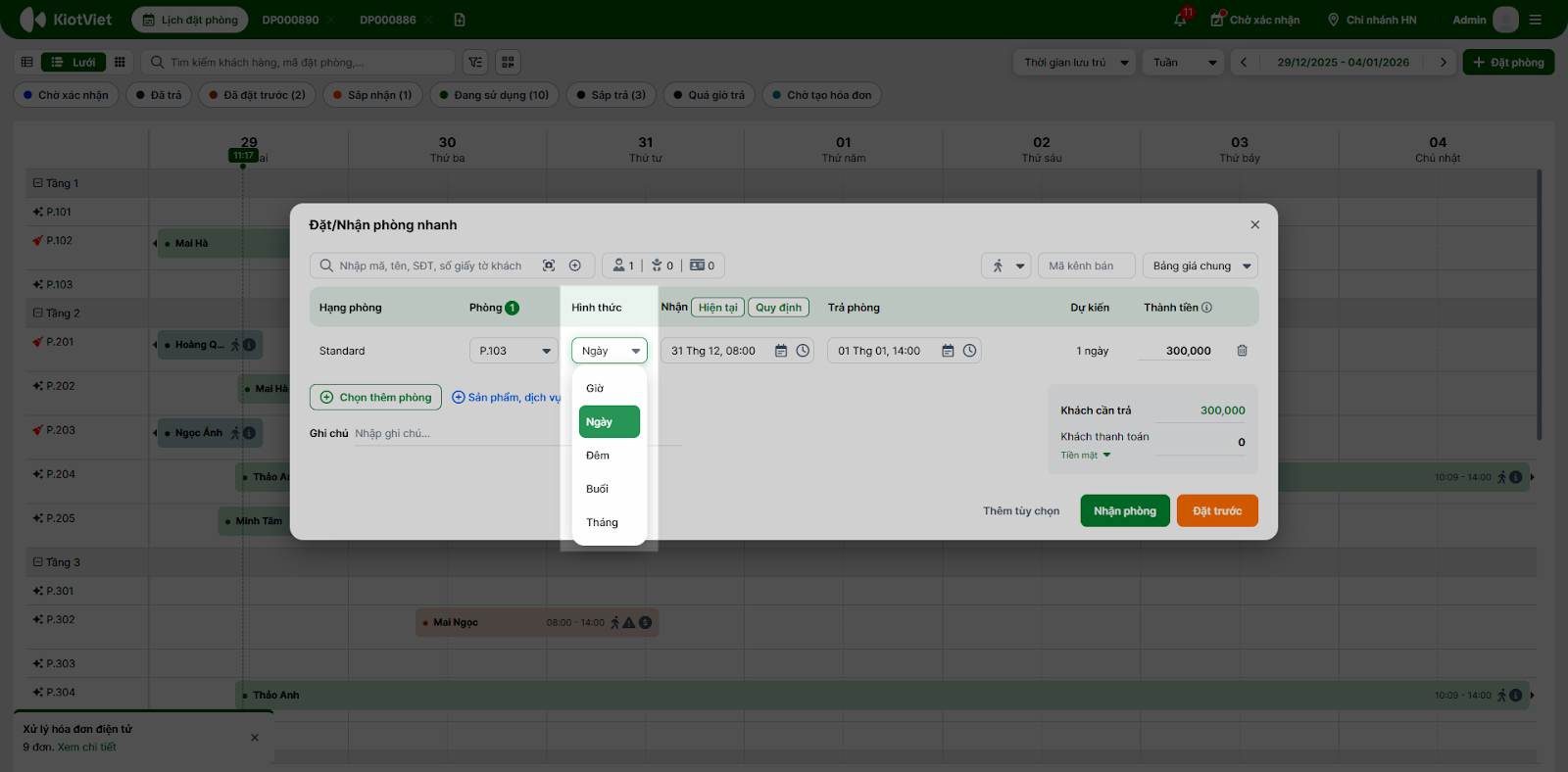Add new customer with plus icon
This screenshot has width=1568, height=772.
pos(575,265)
